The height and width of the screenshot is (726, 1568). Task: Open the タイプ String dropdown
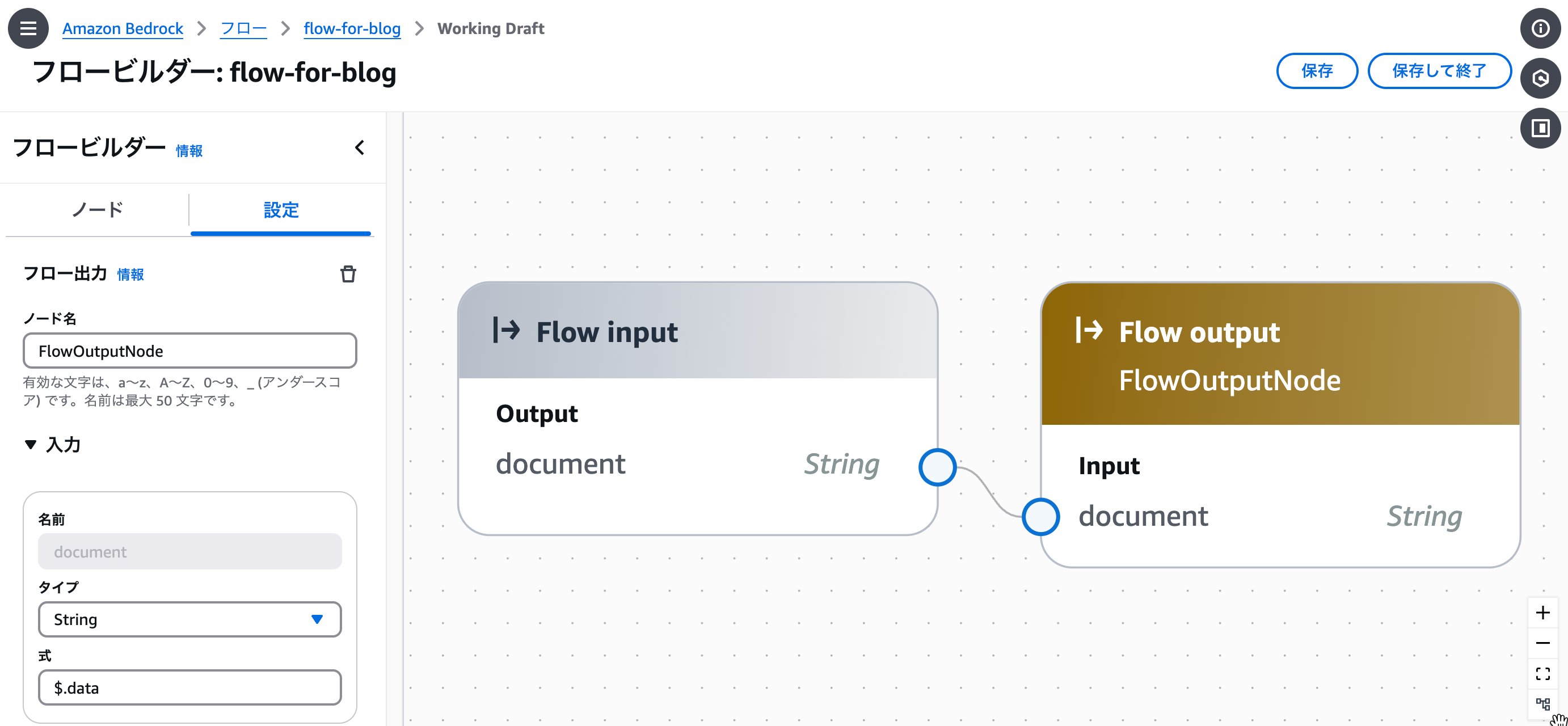(189, 619)
